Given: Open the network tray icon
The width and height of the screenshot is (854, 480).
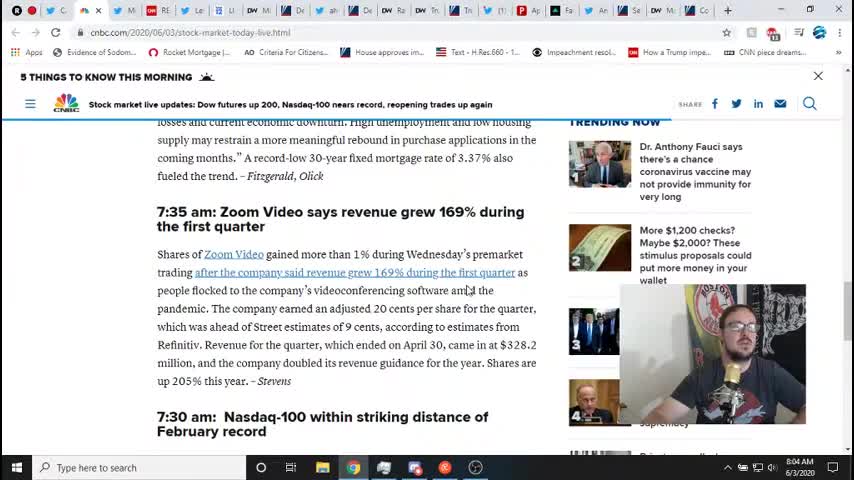Looking at the screenshot, I should point(758,467).
